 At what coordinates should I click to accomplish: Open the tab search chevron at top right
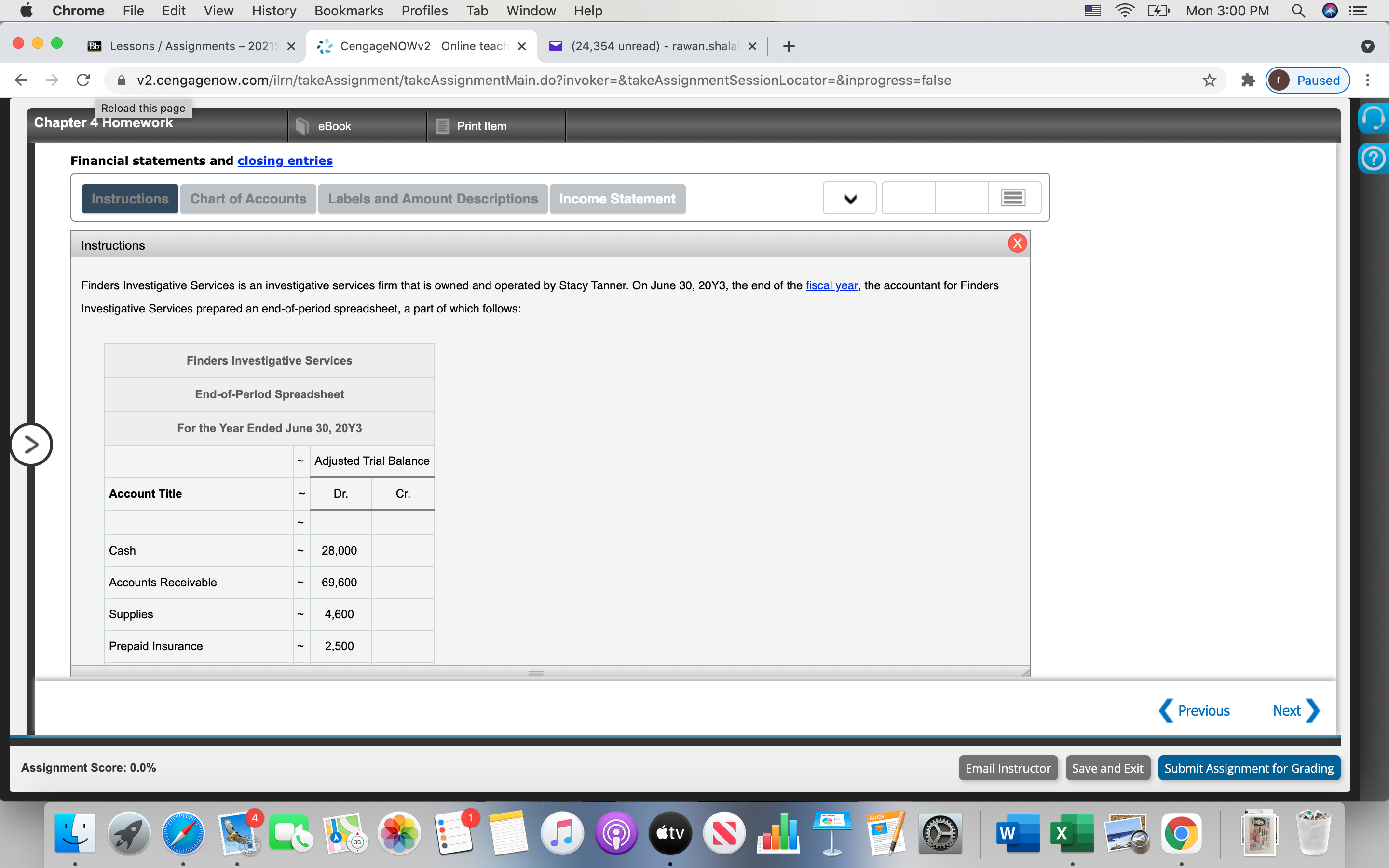point(1368,46)
